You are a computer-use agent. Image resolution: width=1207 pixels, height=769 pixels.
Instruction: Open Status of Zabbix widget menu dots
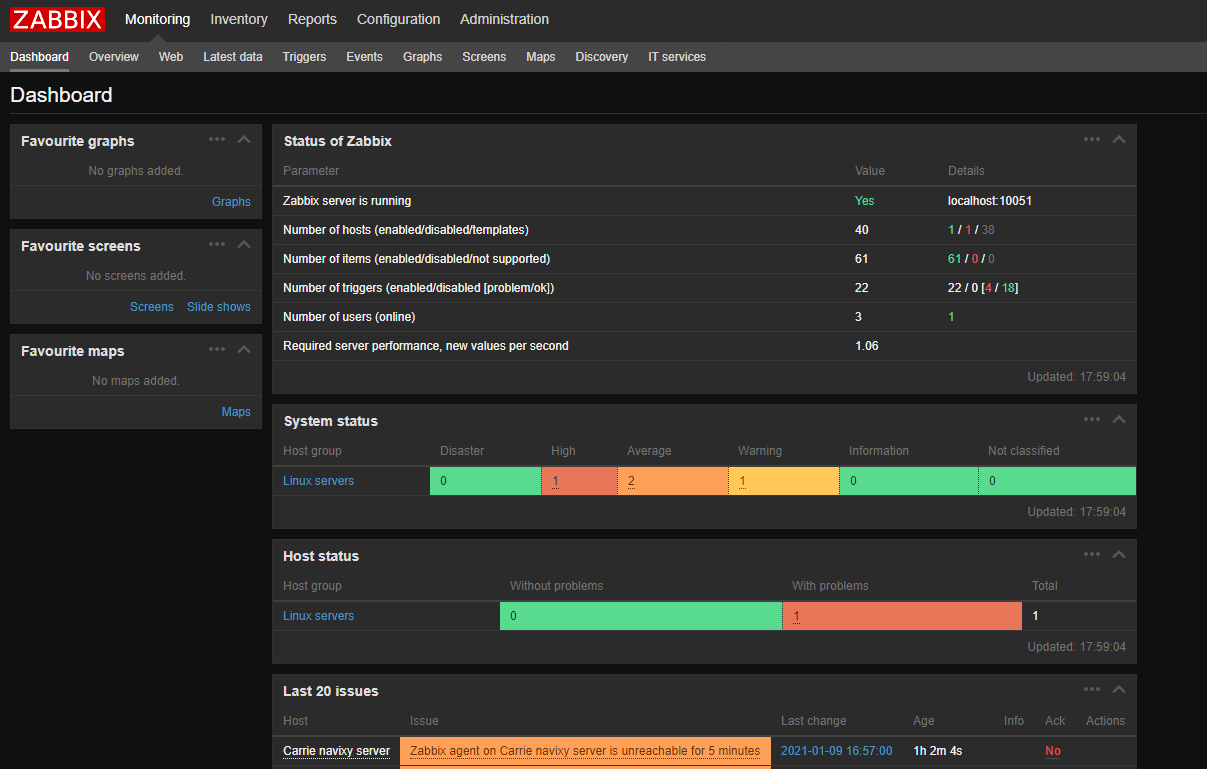1092,139
